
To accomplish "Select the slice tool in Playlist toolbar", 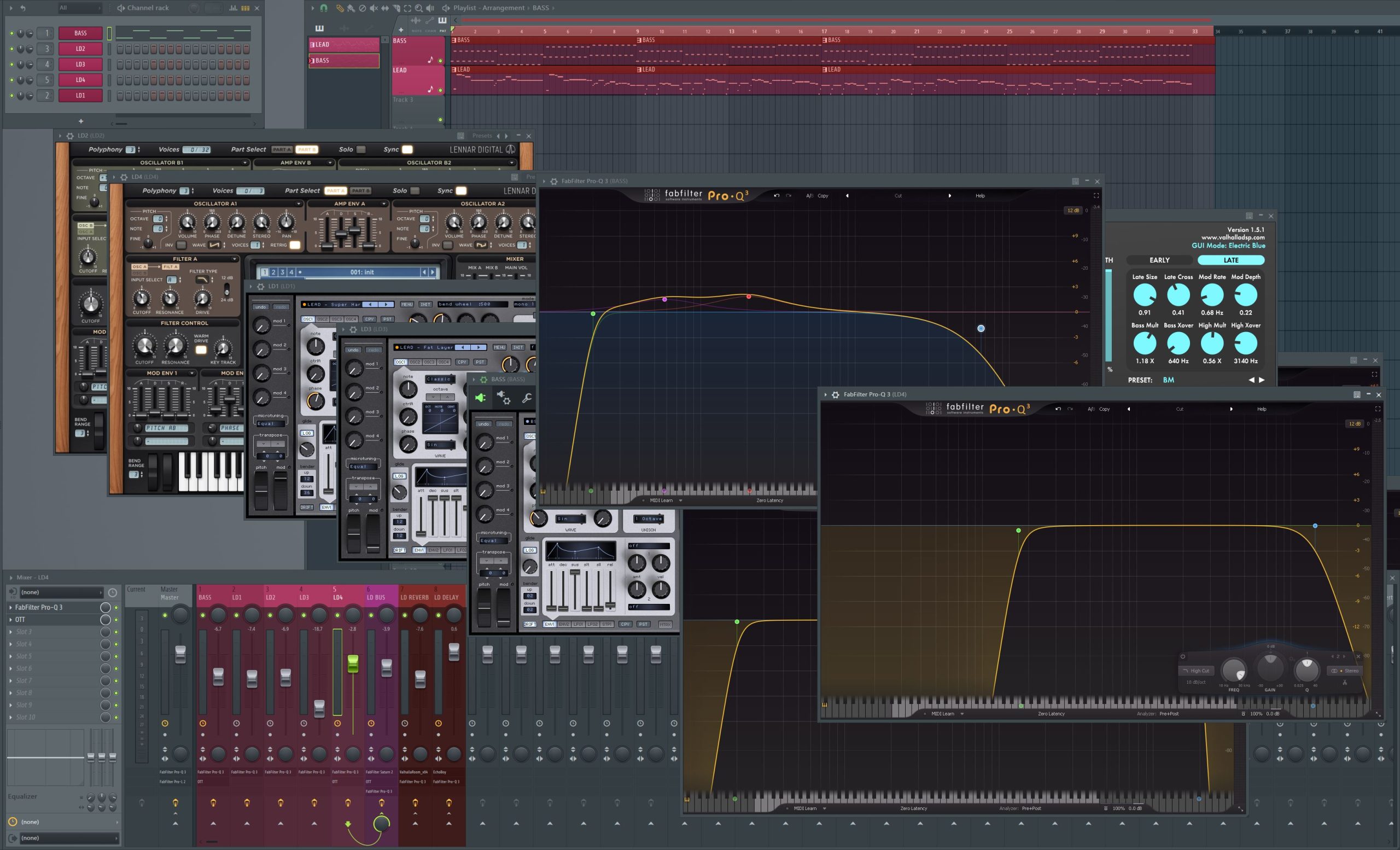I will tap(396, 8).
